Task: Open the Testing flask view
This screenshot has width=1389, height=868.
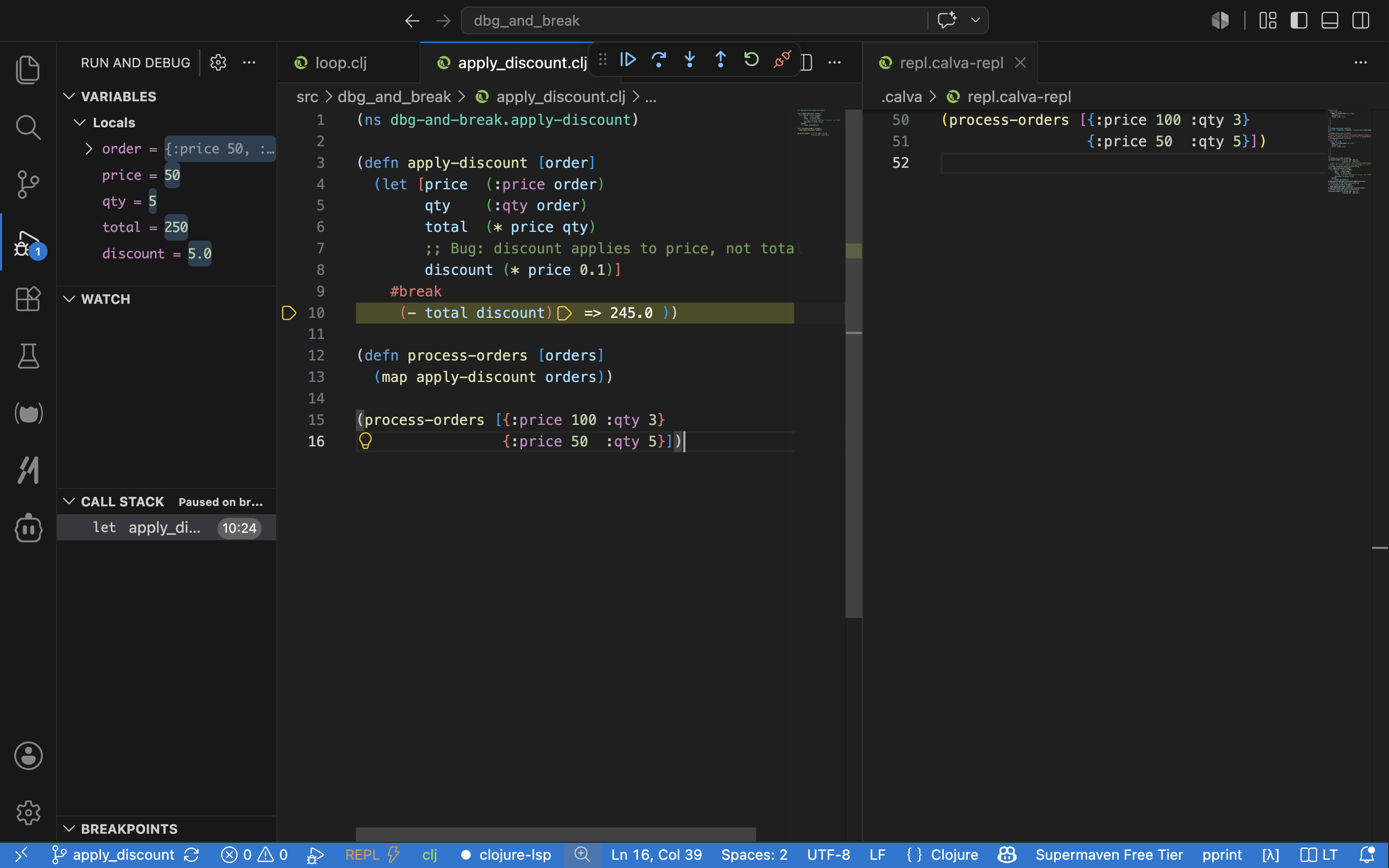Action: [x=28, y=356]
